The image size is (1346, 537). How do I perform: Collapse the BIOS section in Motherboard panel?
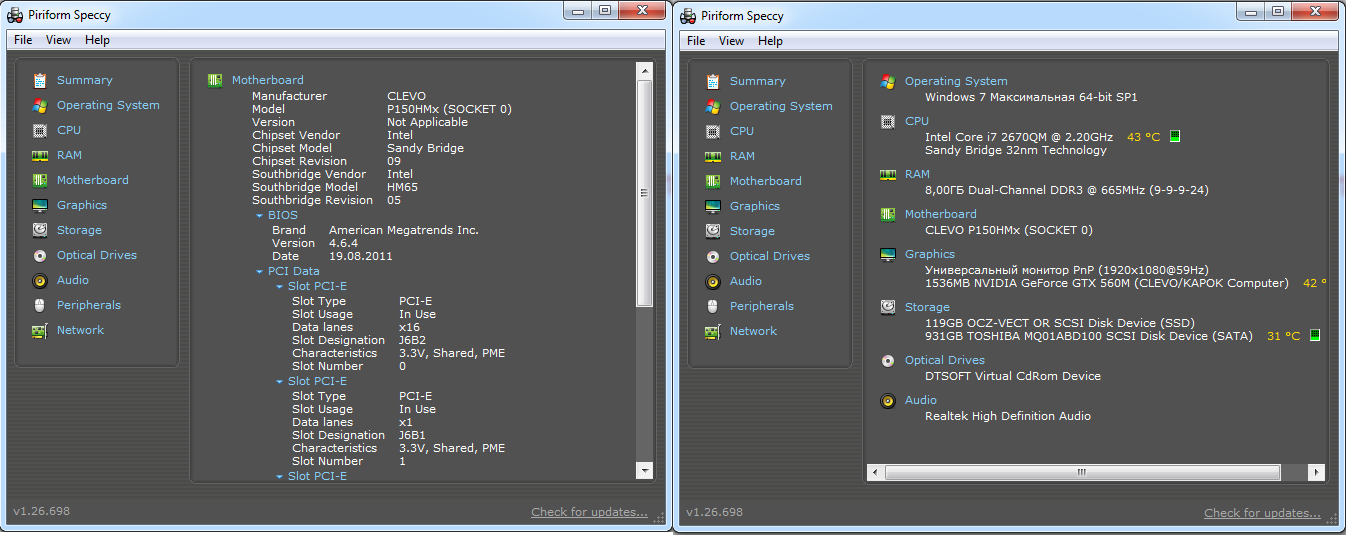259,215
